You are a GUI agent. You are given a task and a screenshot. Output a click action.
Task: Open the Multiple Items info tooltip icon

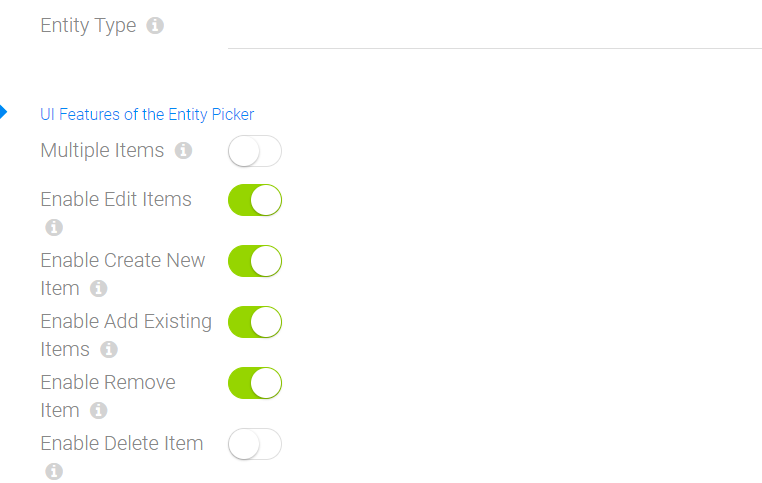pos(183,151)
